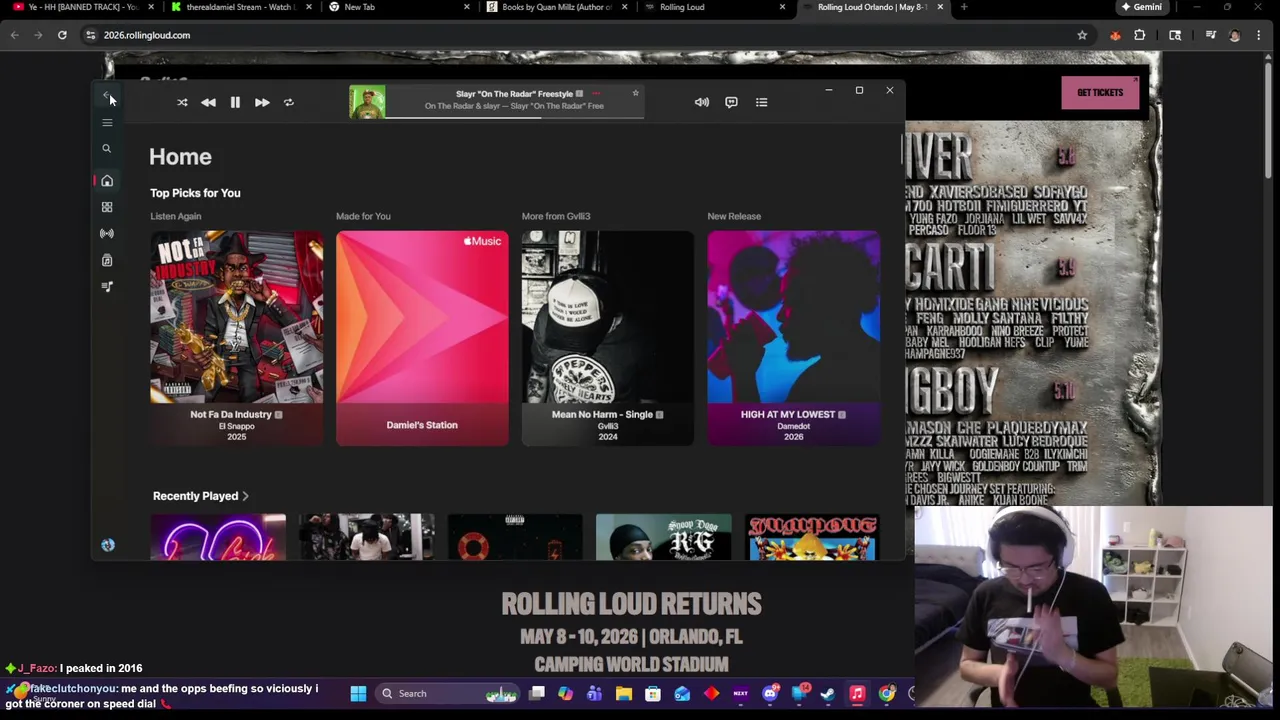
Task: Open the account avatar in the sidebar
Action: [108, 545]
